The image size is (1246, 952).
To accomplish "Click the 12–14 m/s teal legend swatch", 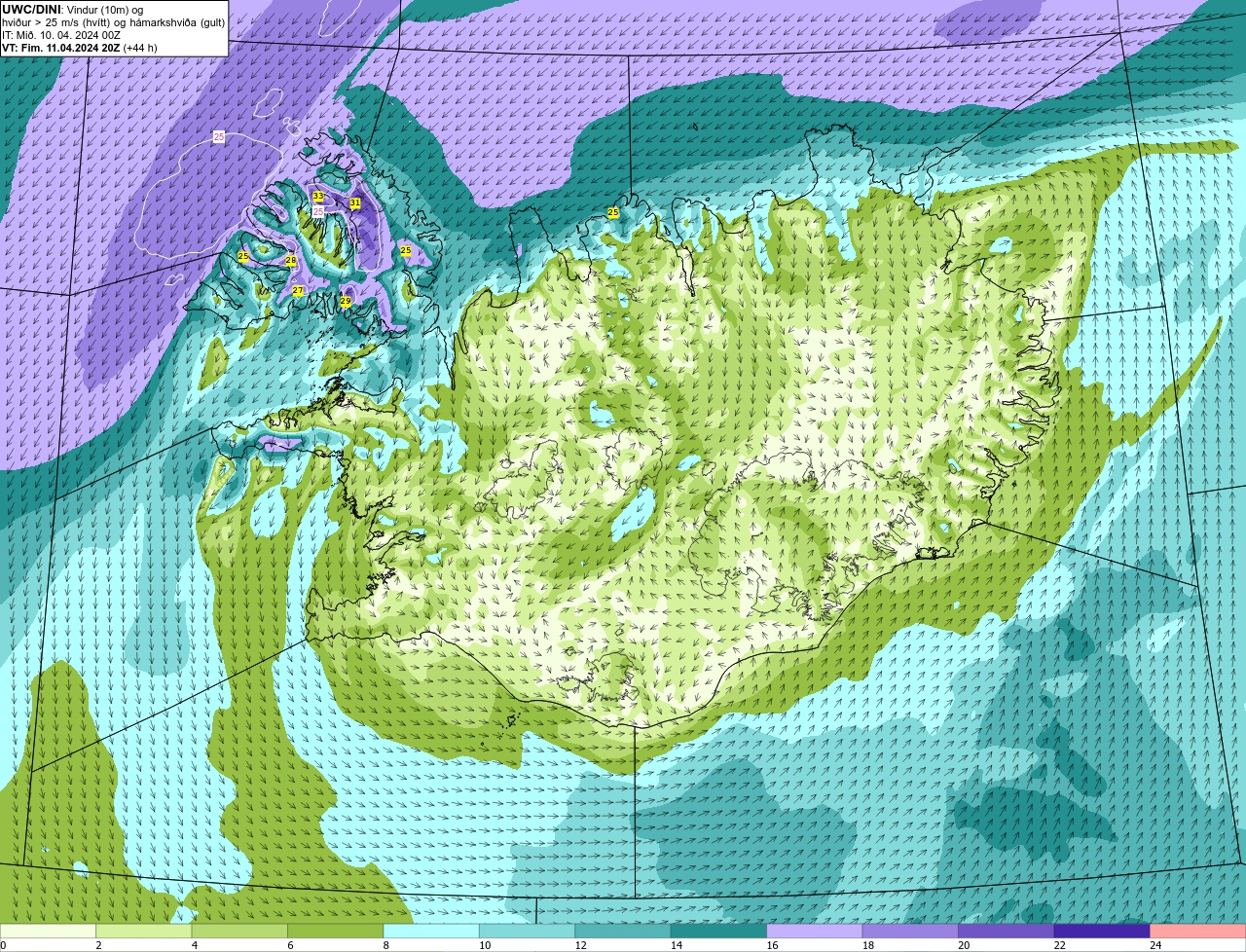I will coord(623,931).
